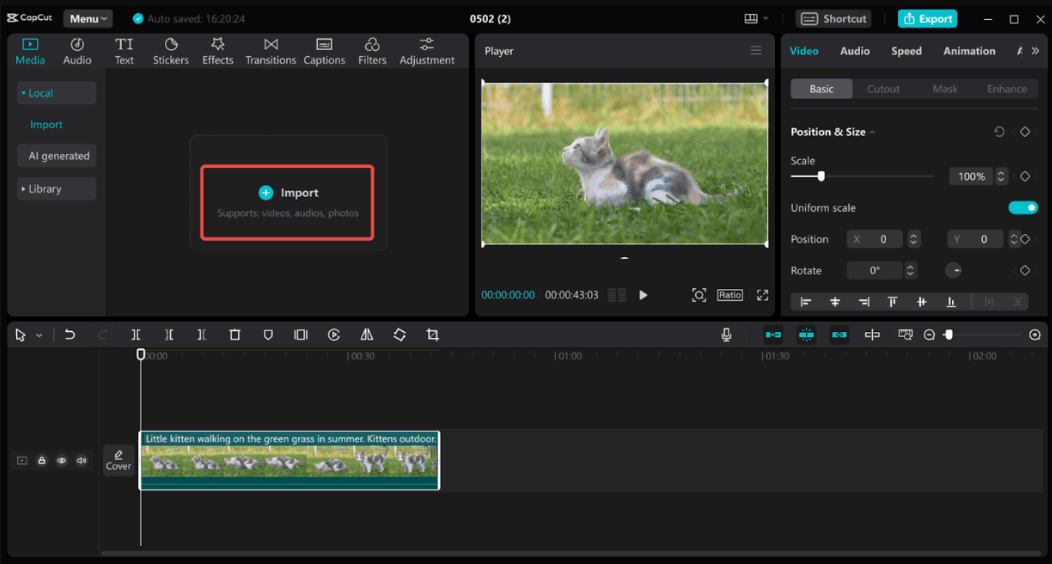Click the Rotate dial knob

(953, 270)
